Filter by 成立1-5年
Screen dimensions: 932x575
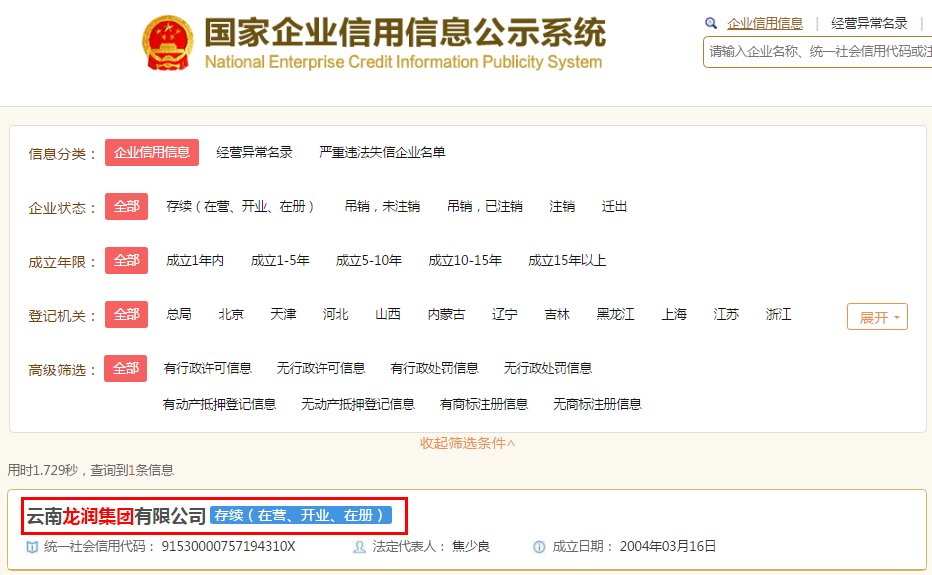[280, 260]
